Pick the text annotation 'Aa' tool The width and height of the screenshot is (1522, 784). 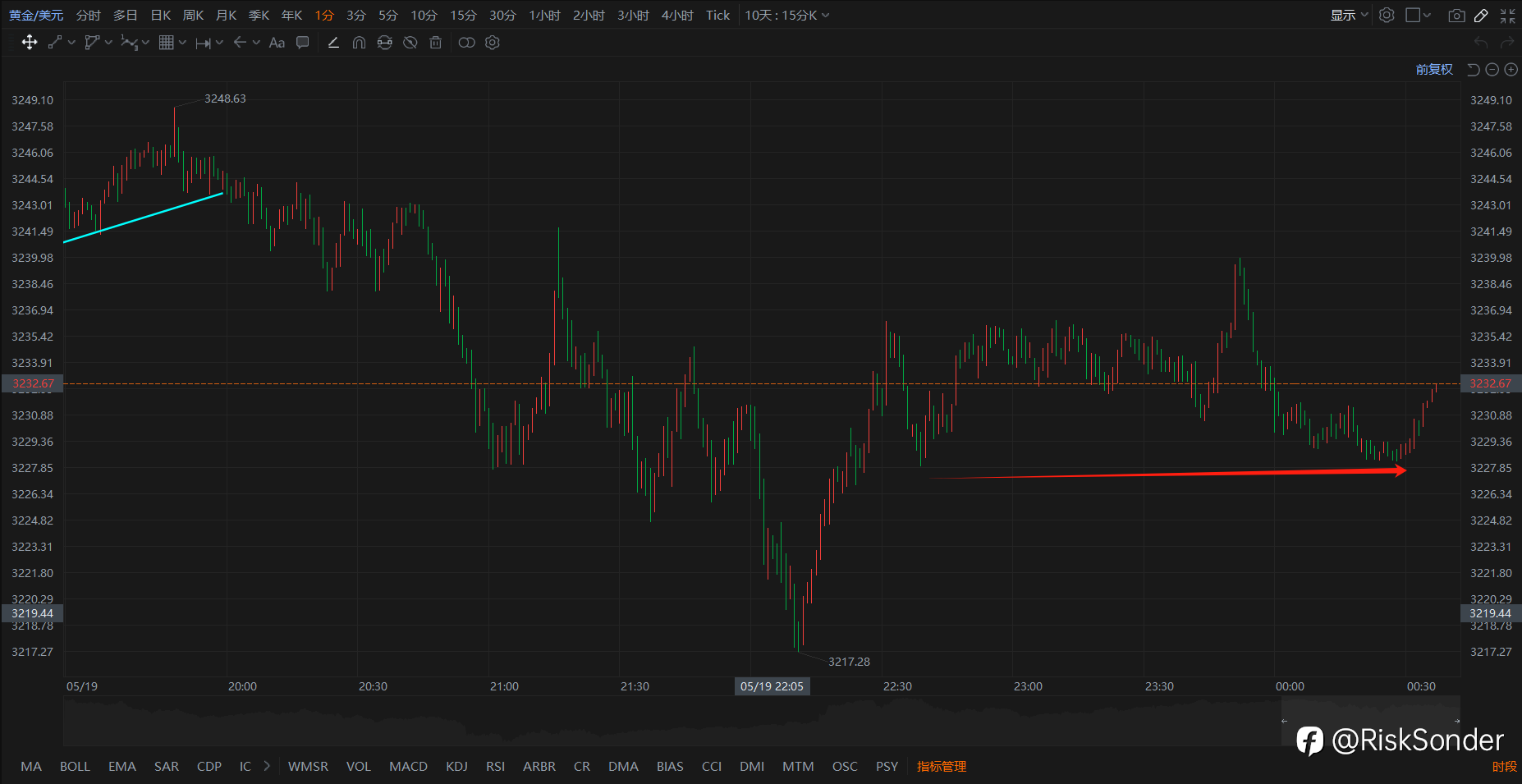point(277,43)
